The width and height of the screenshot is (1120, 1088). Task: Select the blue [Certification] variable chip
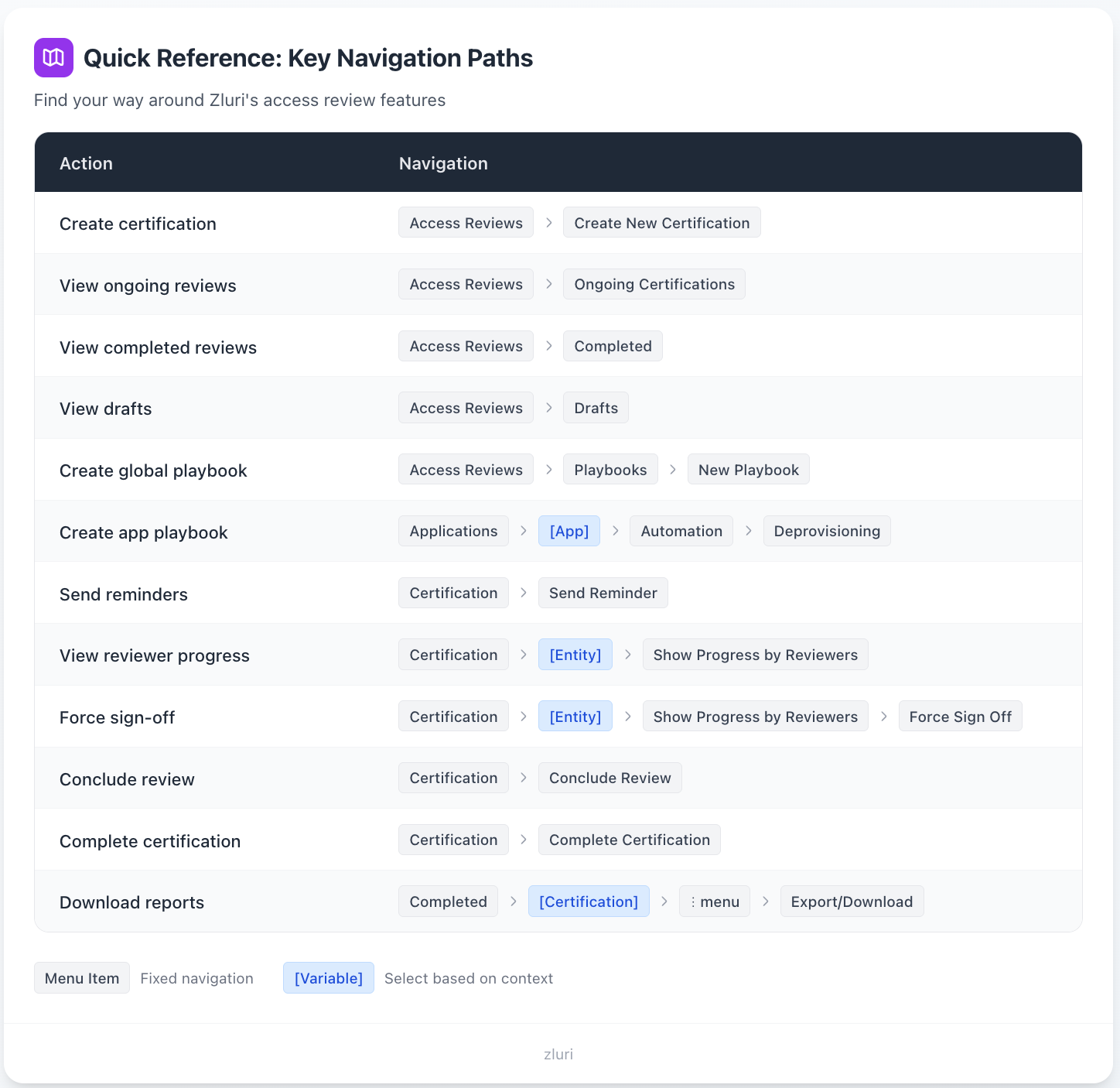point(589,902)
